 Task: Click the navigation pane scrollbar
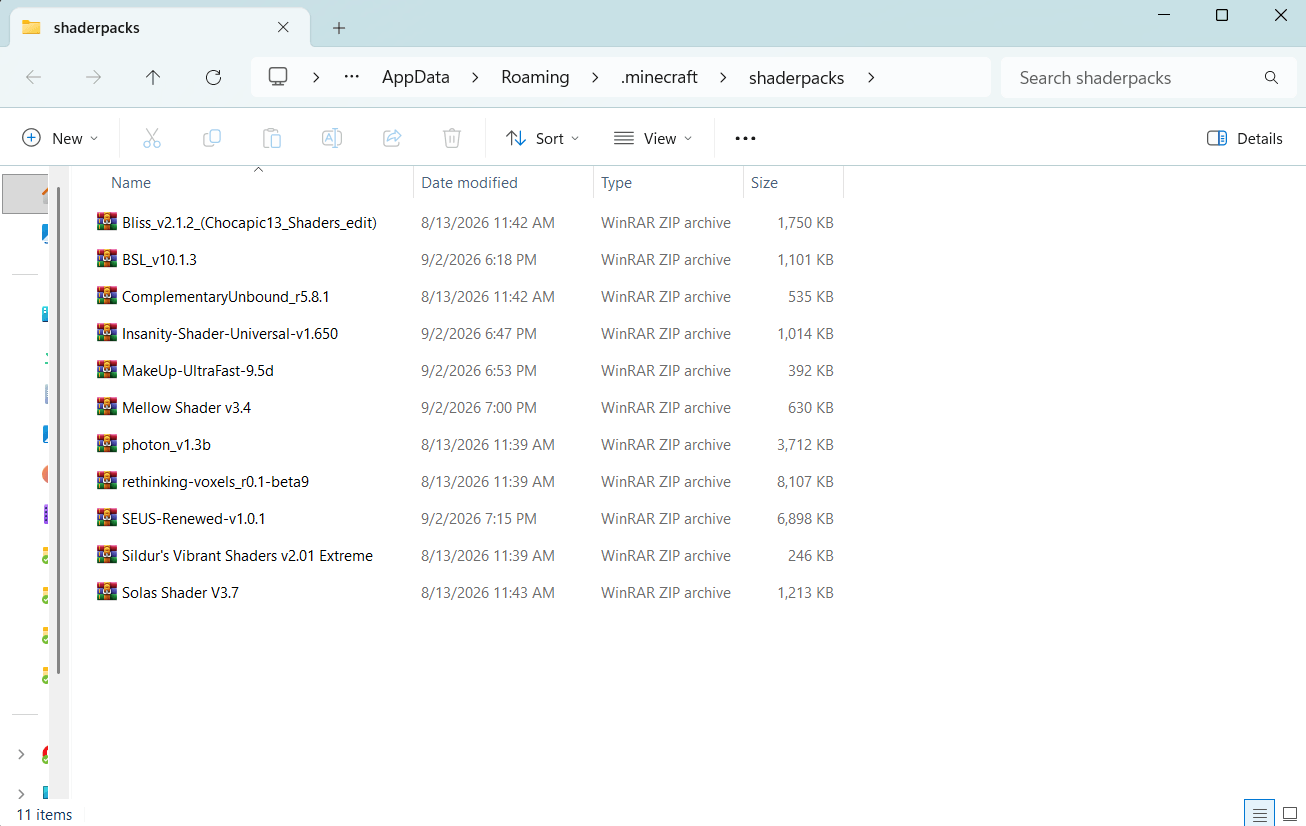[x=59, y=430]
